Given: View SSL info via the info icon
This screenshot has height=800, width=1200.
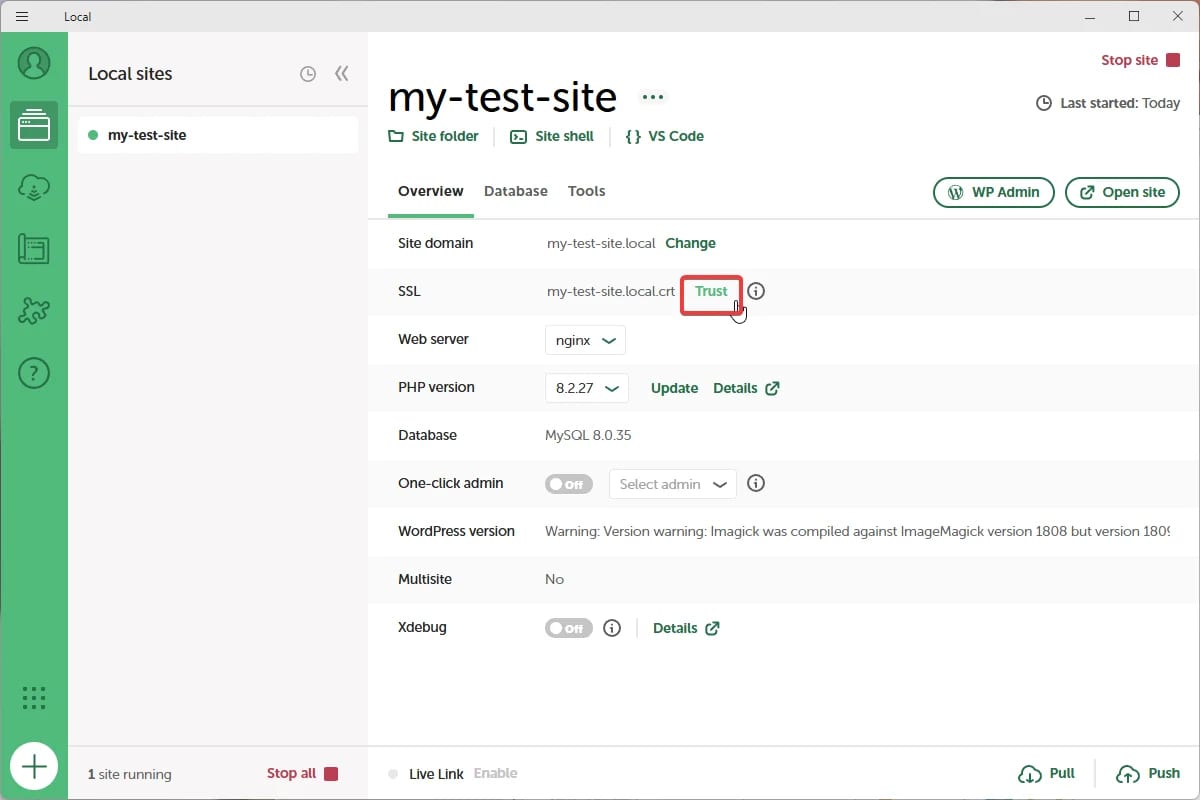Looking at the screenshot, I should (756, 291).
